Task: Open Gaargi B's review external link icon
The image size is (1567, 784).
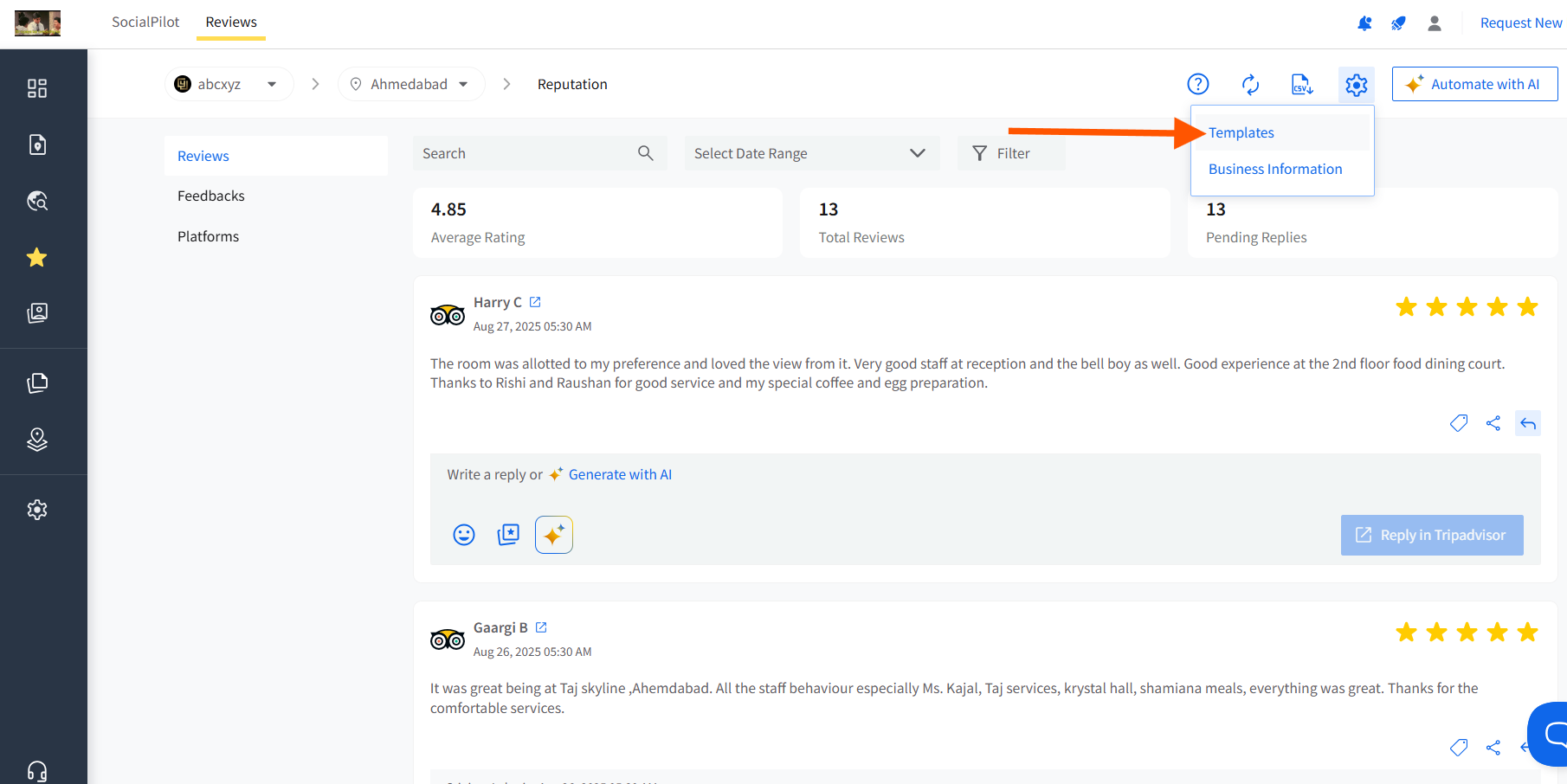Action: (x=541, y=627)
